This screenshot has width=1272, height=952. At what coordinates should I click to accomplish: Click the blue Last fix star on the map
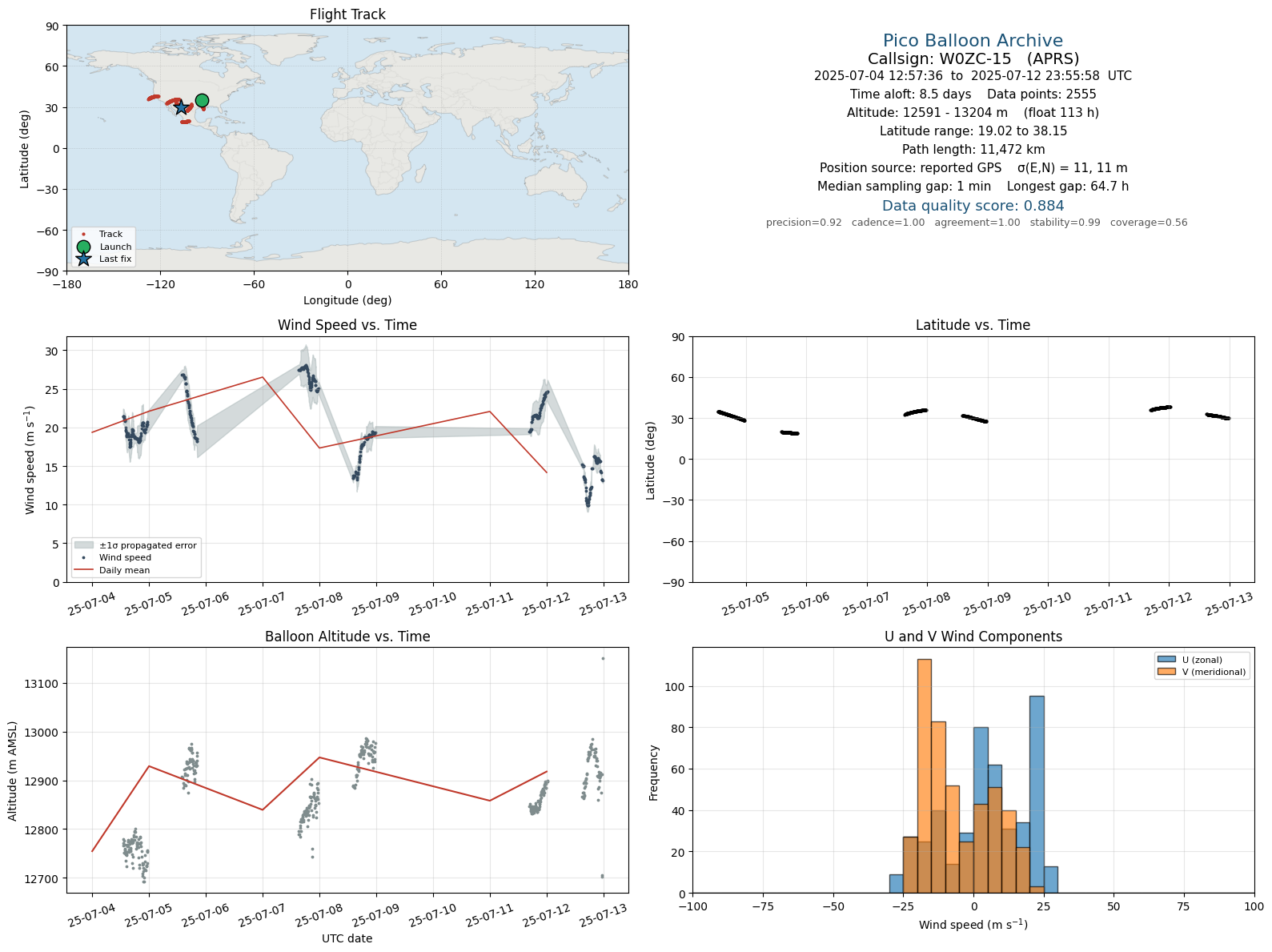tap(181, 107)
